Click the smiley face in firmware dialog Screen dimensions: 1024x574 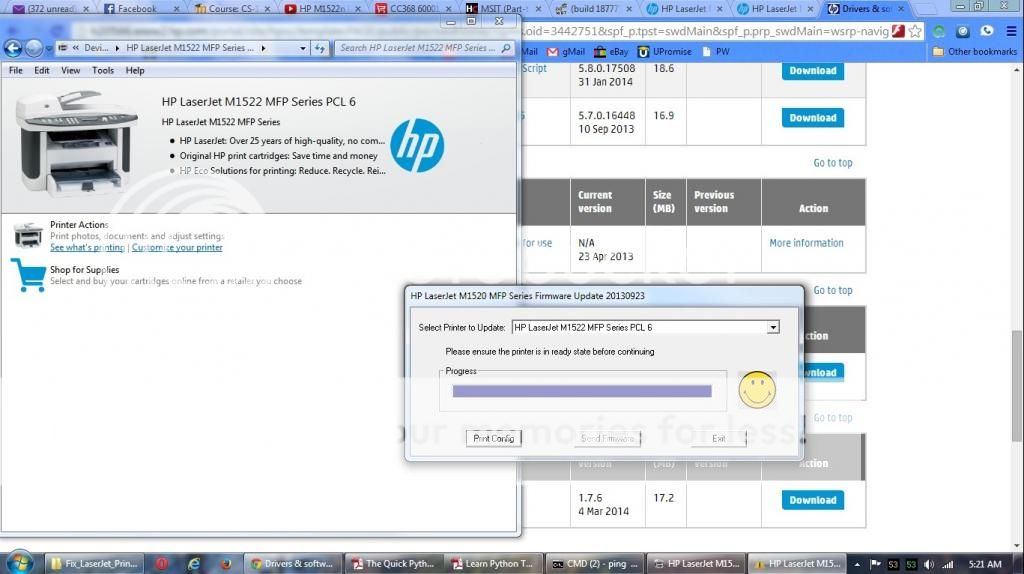(757, 390)
